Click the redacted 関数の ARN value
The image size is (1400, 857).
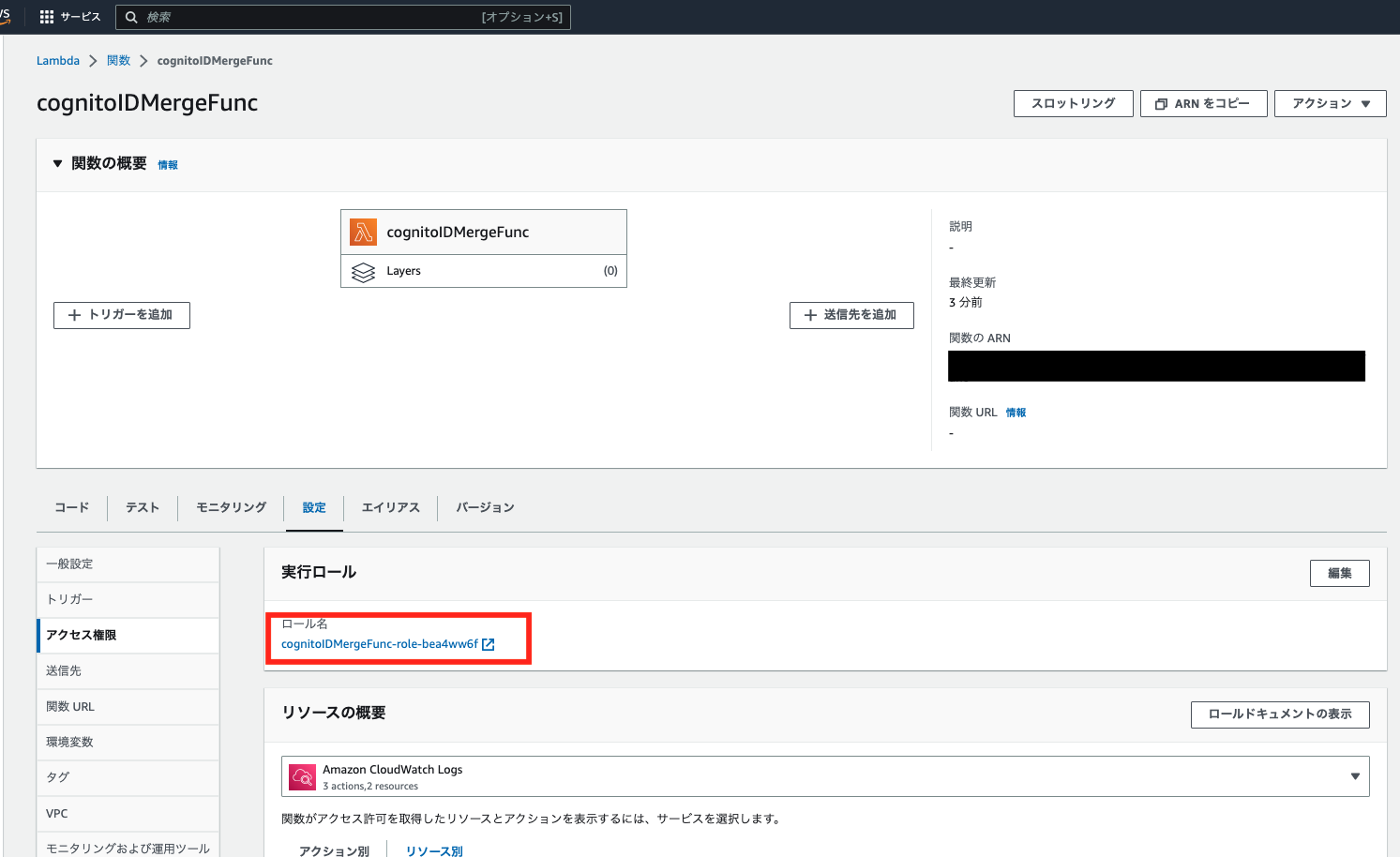tap(1156, 366)
